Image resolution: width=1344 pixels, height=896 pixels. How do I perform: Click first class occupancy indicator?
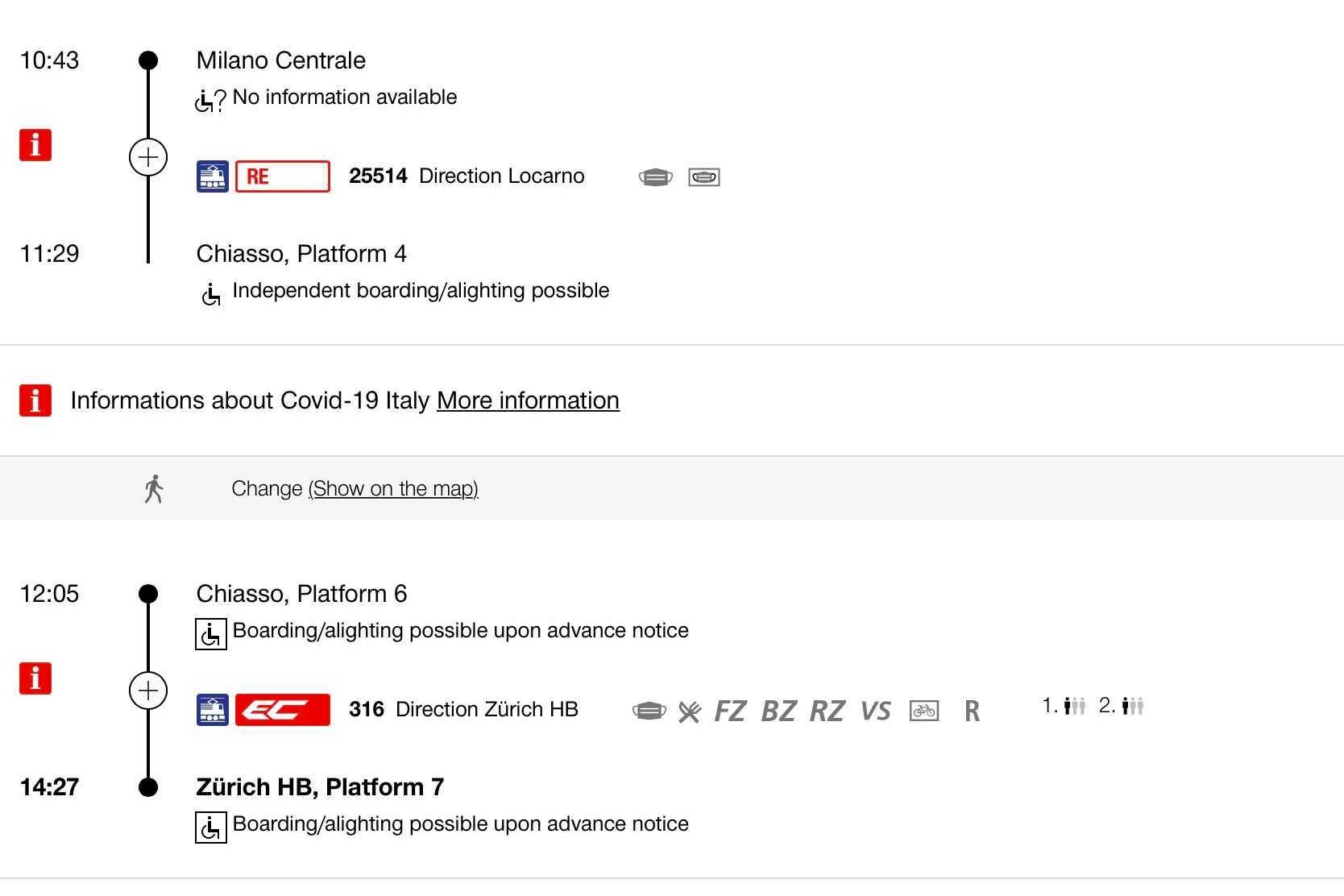click(1064, 707)
